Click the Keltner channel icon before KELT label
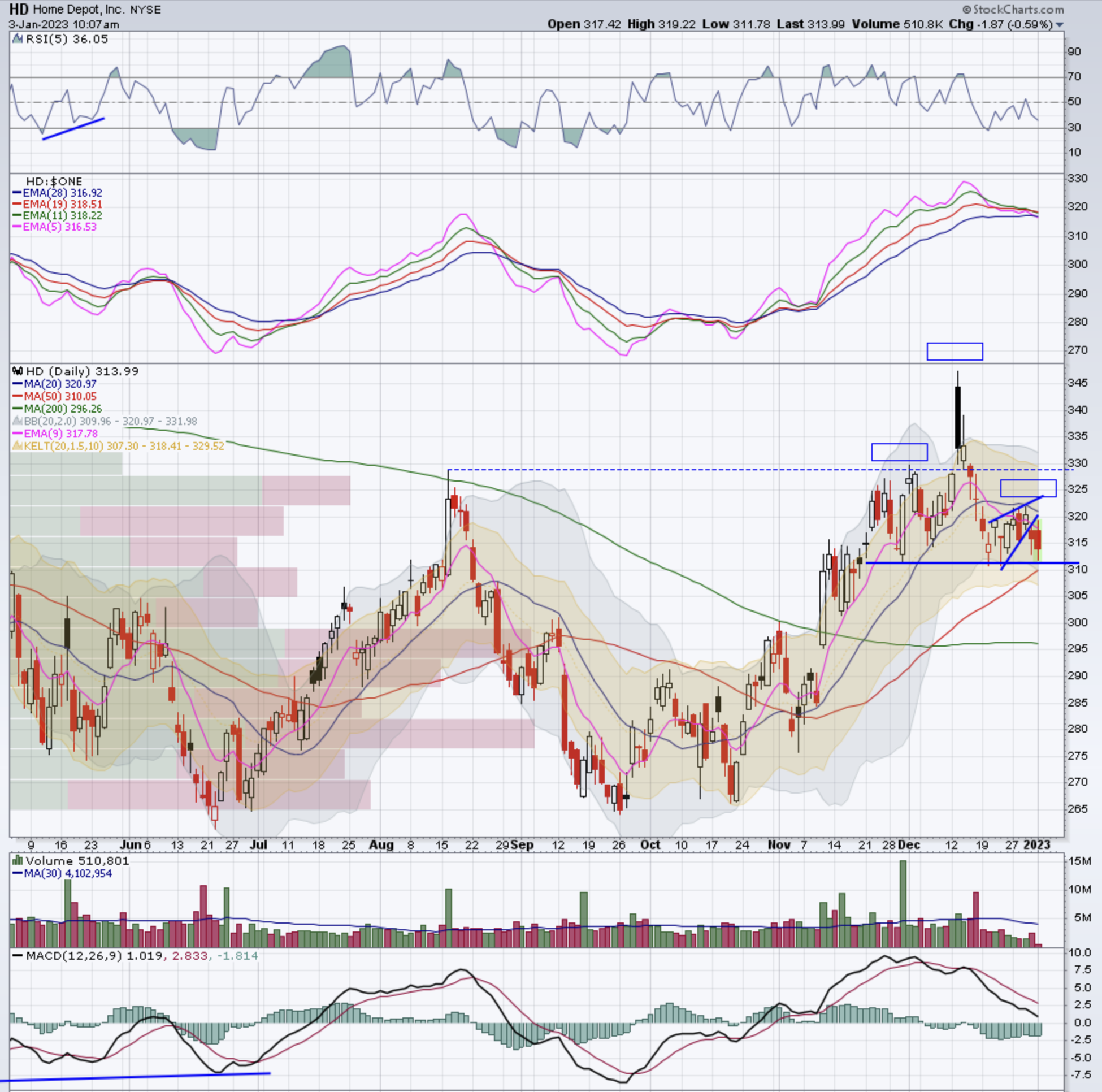 pos(18,445)
